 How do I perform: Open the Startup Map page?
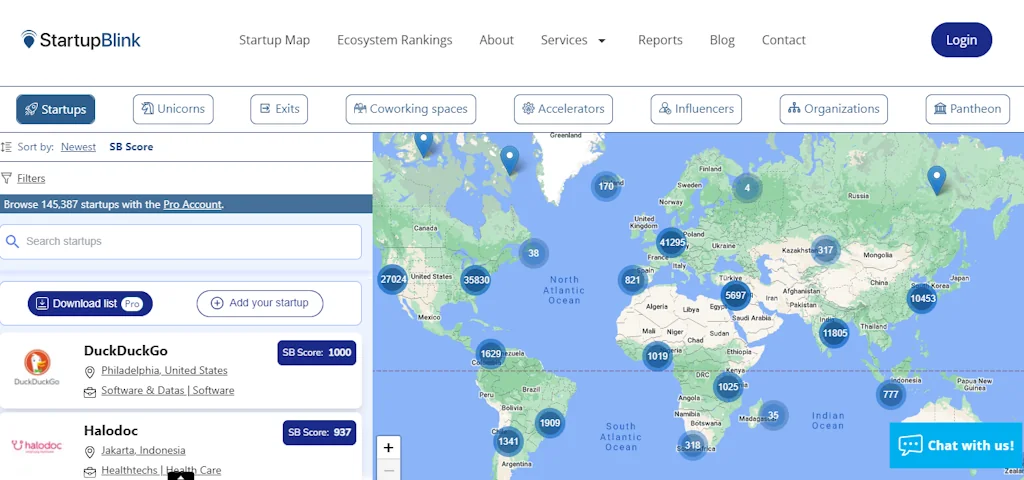pyautogui.click(x=274, y=40)
